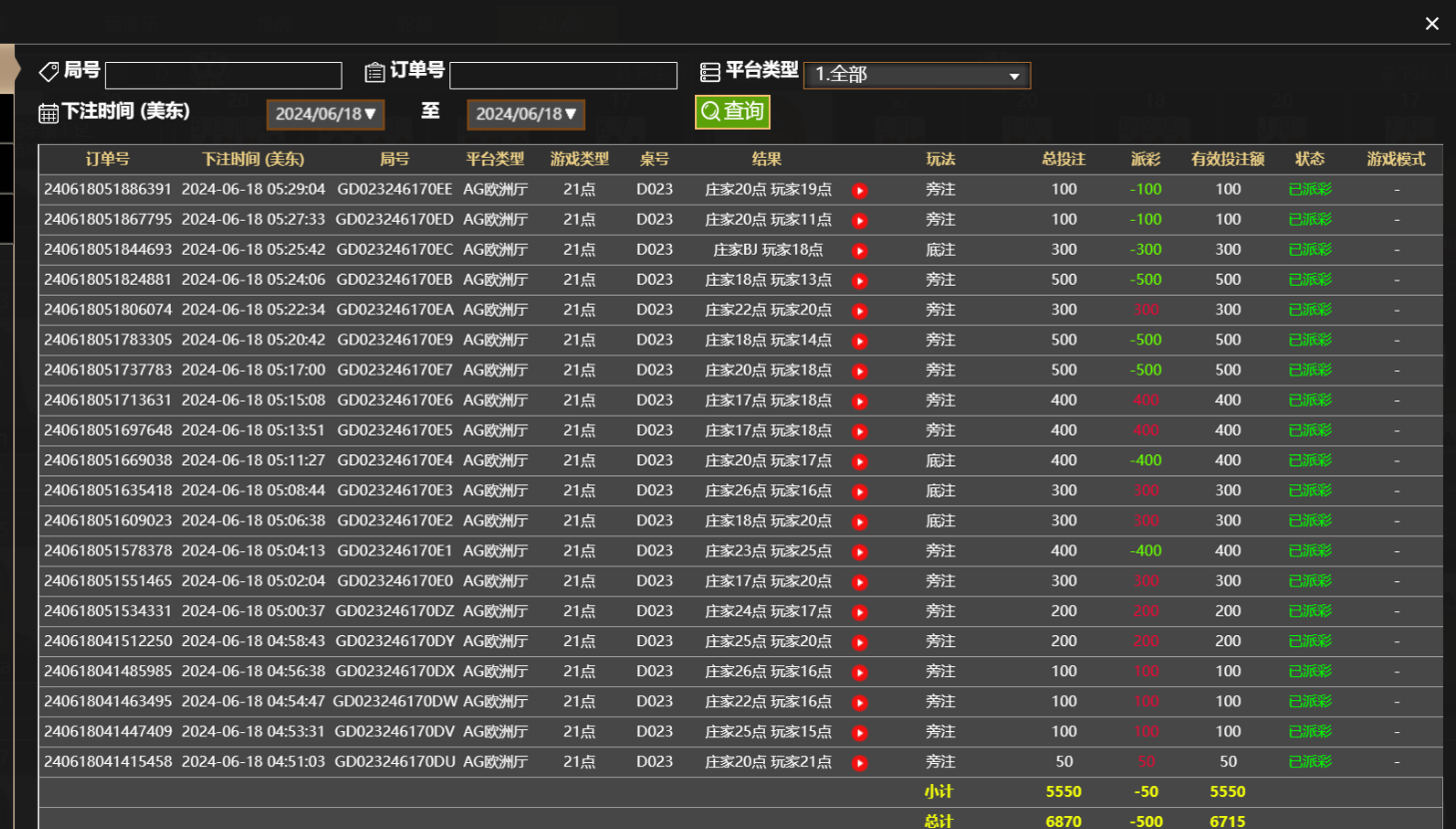Click the 总投注 column header
1456x829 pixels.
click(x=1064, y=159)
